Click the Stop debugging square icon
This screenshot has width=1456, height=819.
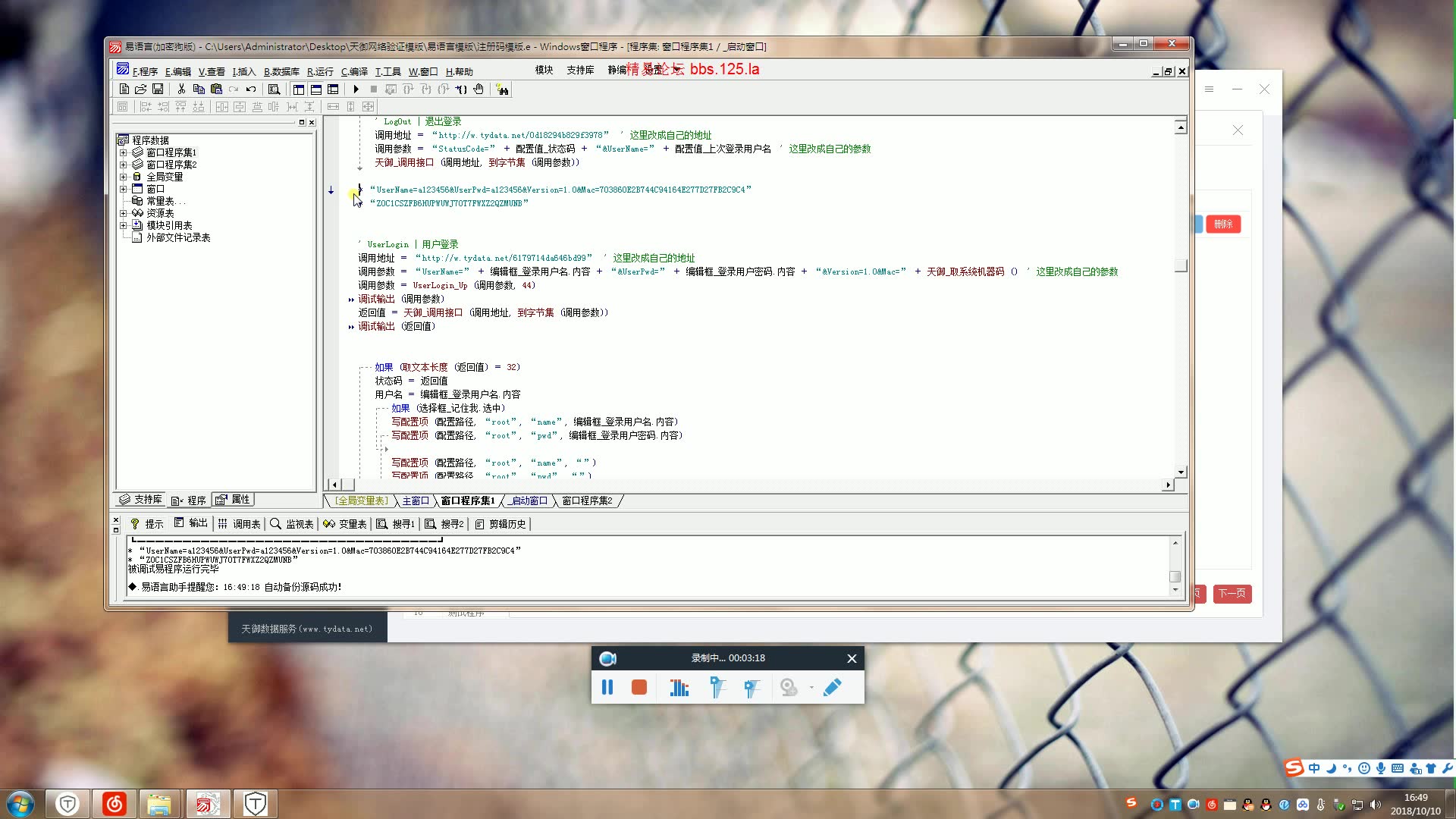tap(373, 89)
